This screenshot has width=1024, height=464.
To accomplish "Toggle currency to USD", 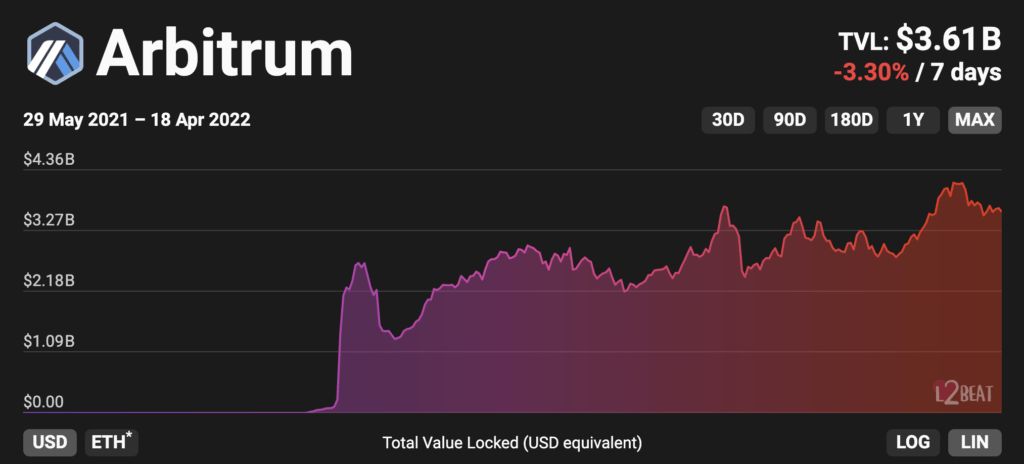I will coord(49,442).
